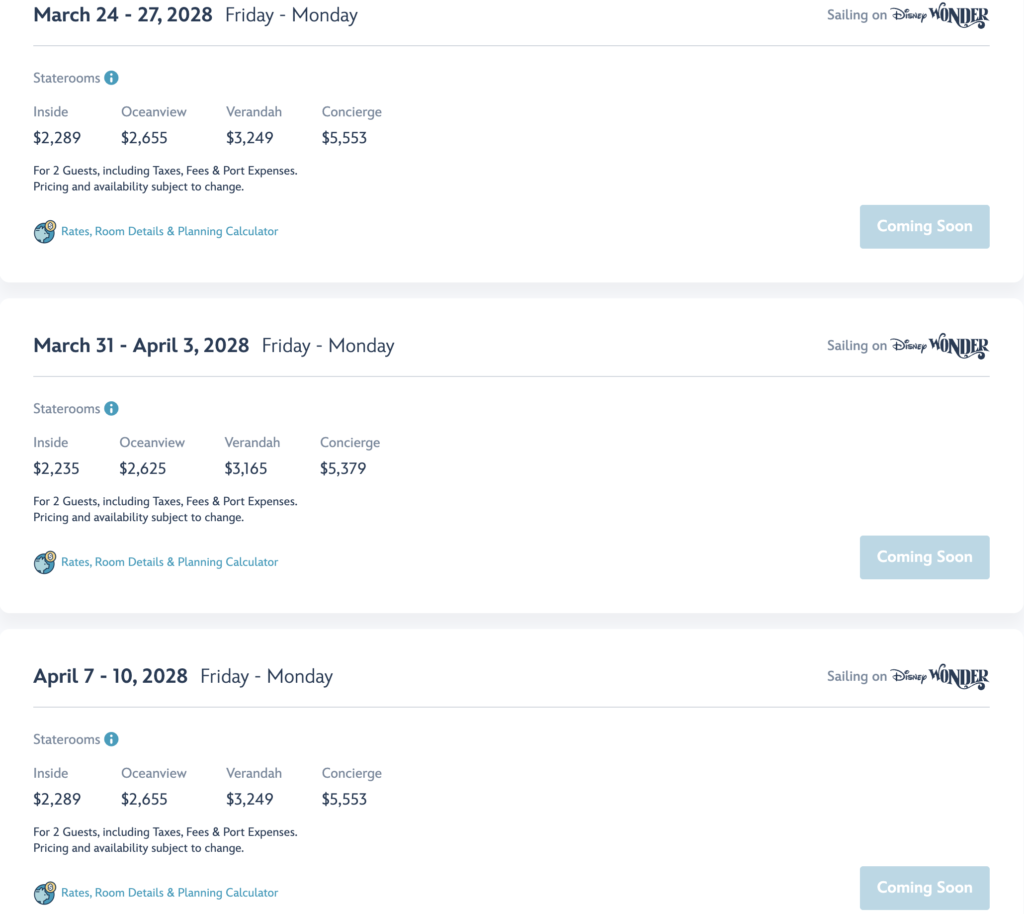
Task: Click the March 31 - April 3, 2028 heading
Action: click(x=141, y=345)
